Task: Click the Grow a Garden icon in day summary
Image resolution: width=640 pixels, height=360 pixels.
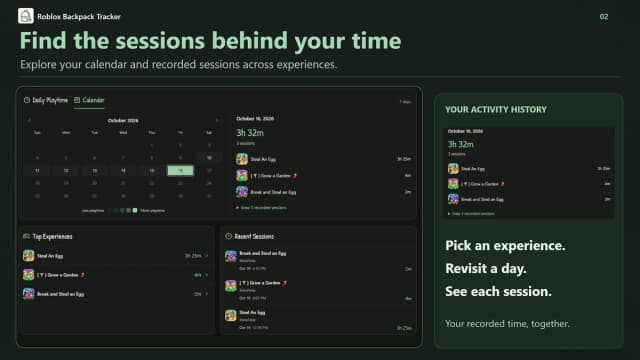Action: [x=242, y=176]
